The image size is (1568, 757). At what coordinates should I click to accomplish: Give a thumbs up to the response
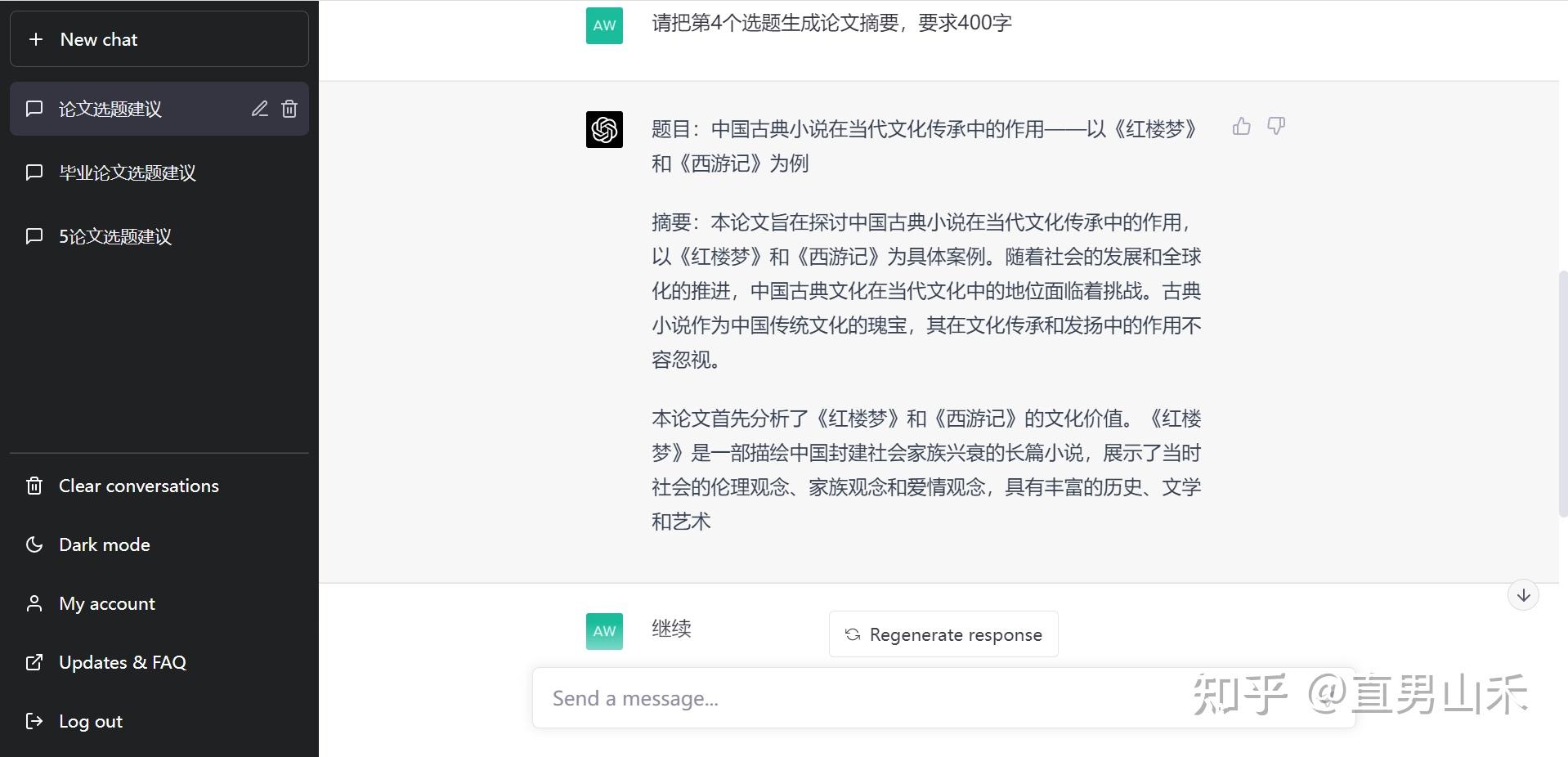point(1241,126)
